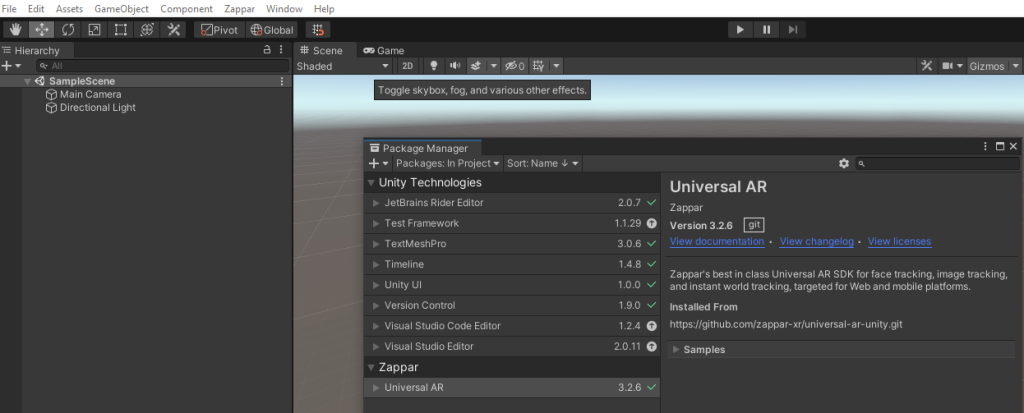Open grid settings dropdown arrow

point(556,66)
